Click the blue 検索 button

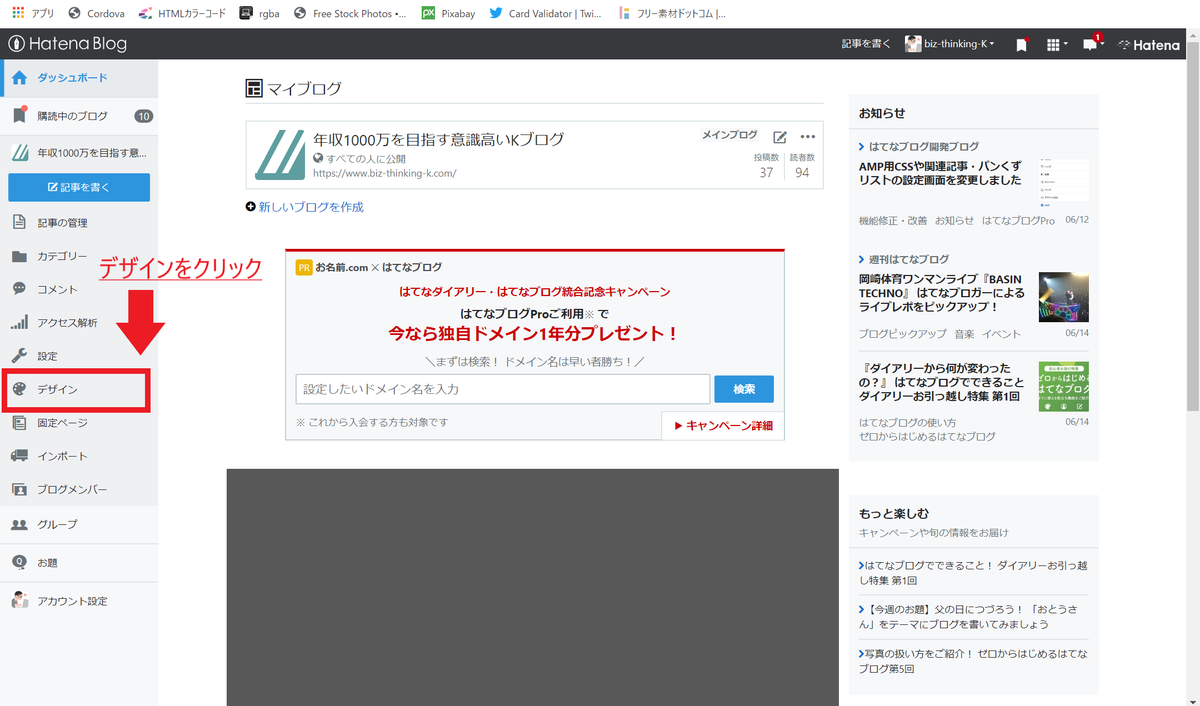coord(744,389)
